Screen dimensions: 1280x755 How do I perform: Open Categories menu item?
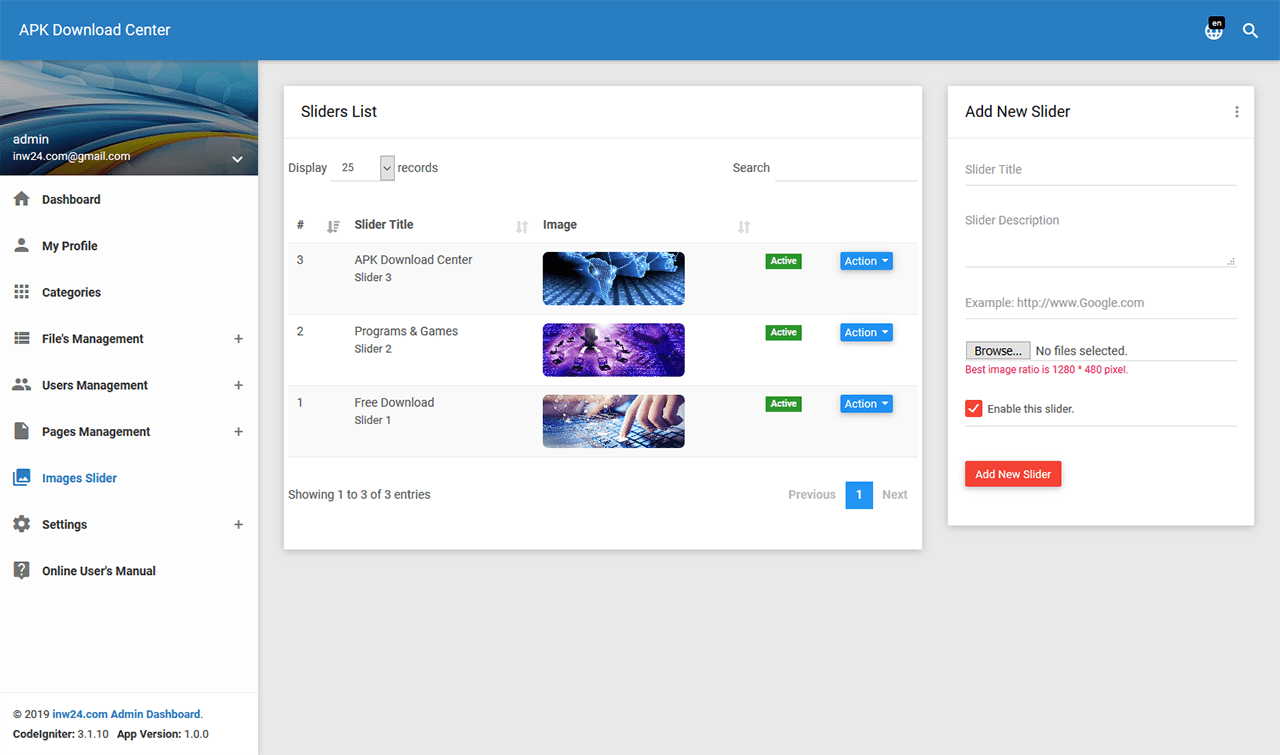[x=129, y=292]
